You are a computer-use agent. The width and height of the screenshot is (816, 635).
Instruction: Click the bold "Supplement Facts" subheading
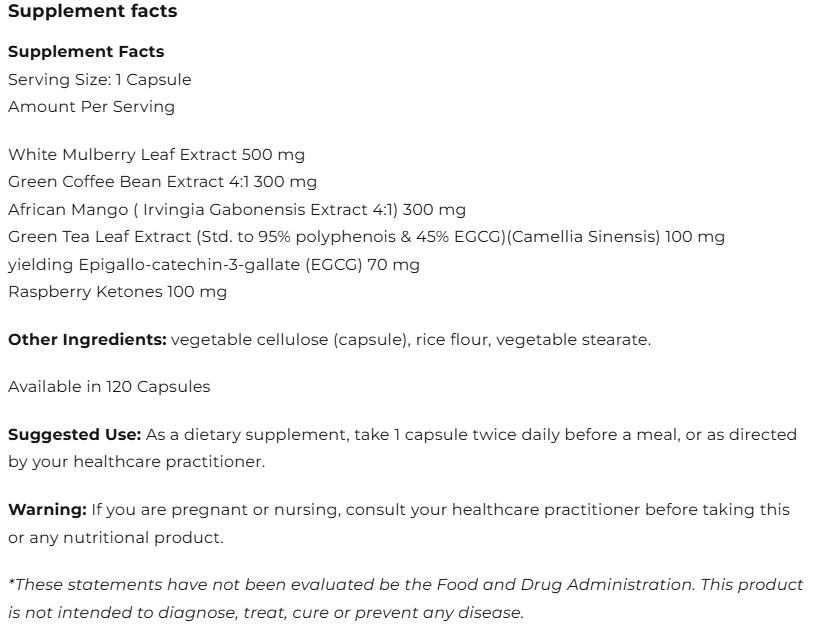86,51
